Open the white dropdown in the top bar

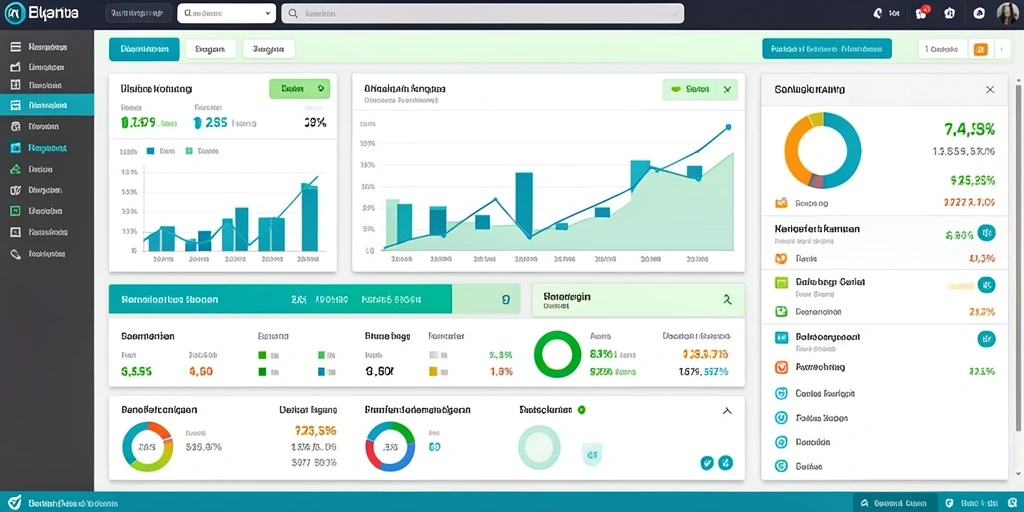point(227,13)
